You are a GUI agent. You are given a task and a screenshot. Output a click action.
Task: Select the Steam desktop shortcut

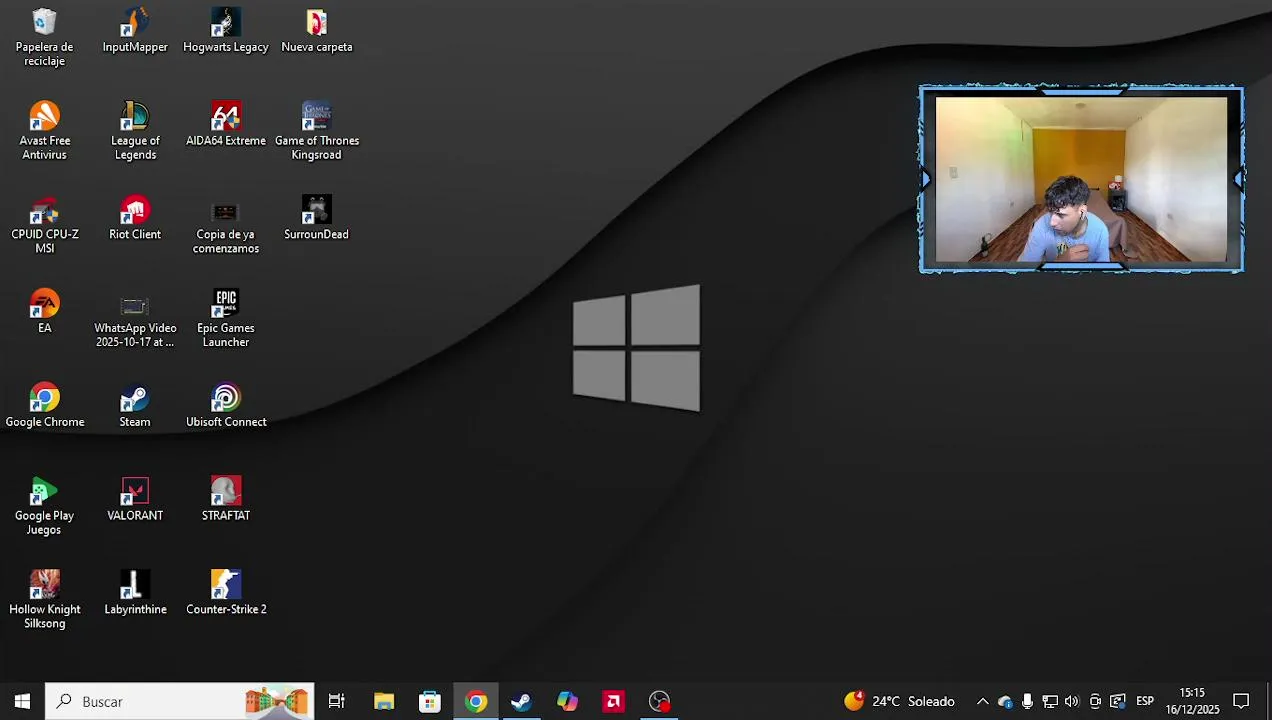point(135,405)
